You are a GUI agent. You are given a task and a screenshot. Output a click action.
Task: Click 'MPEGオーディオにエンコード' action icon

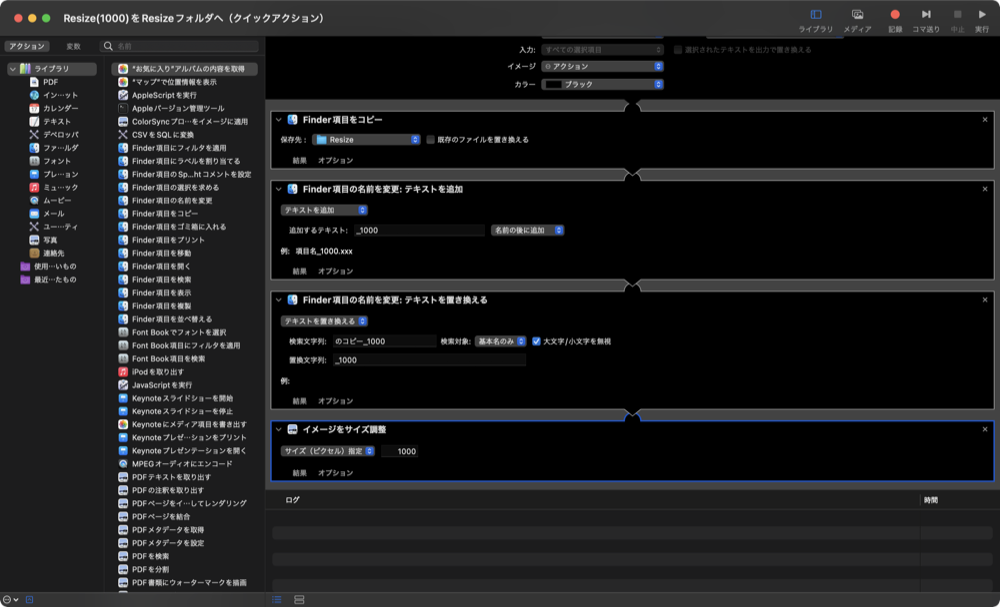123,464
